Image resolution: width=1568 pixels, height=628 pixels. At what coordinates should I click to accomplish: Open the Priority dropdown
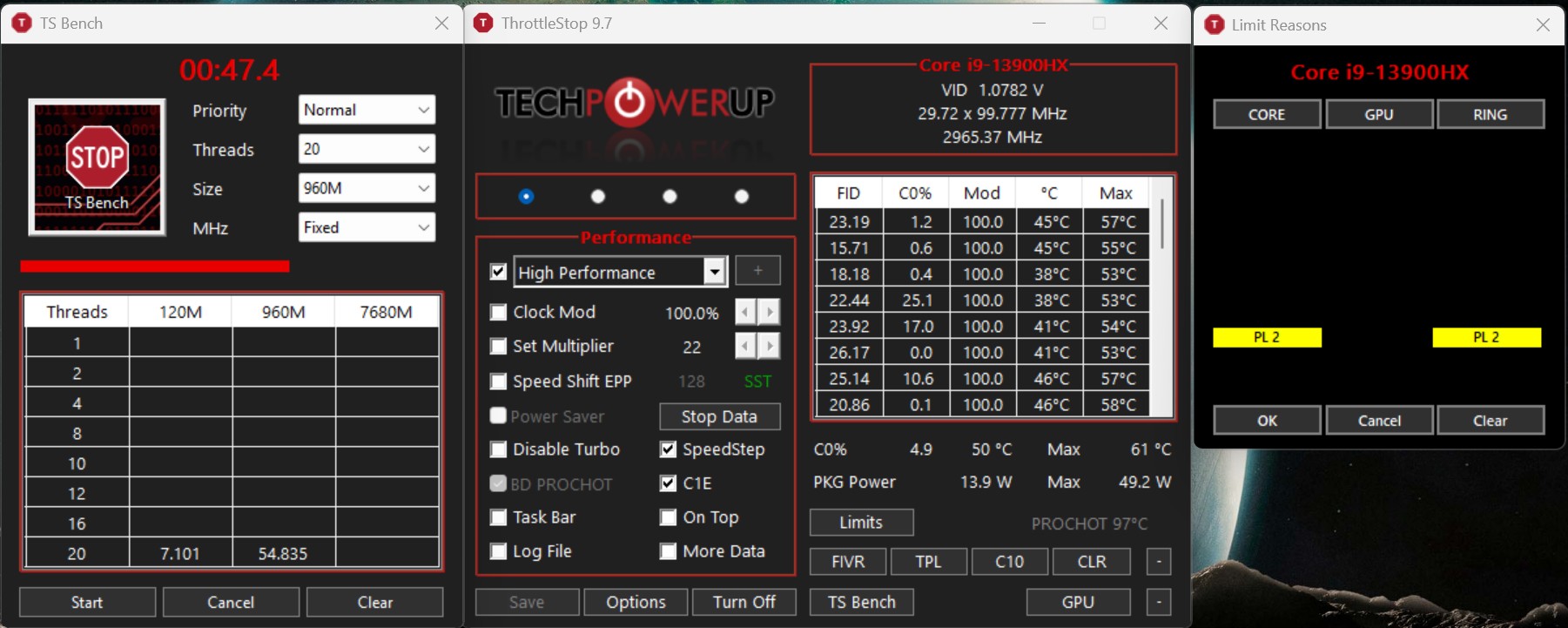point(367,110)
